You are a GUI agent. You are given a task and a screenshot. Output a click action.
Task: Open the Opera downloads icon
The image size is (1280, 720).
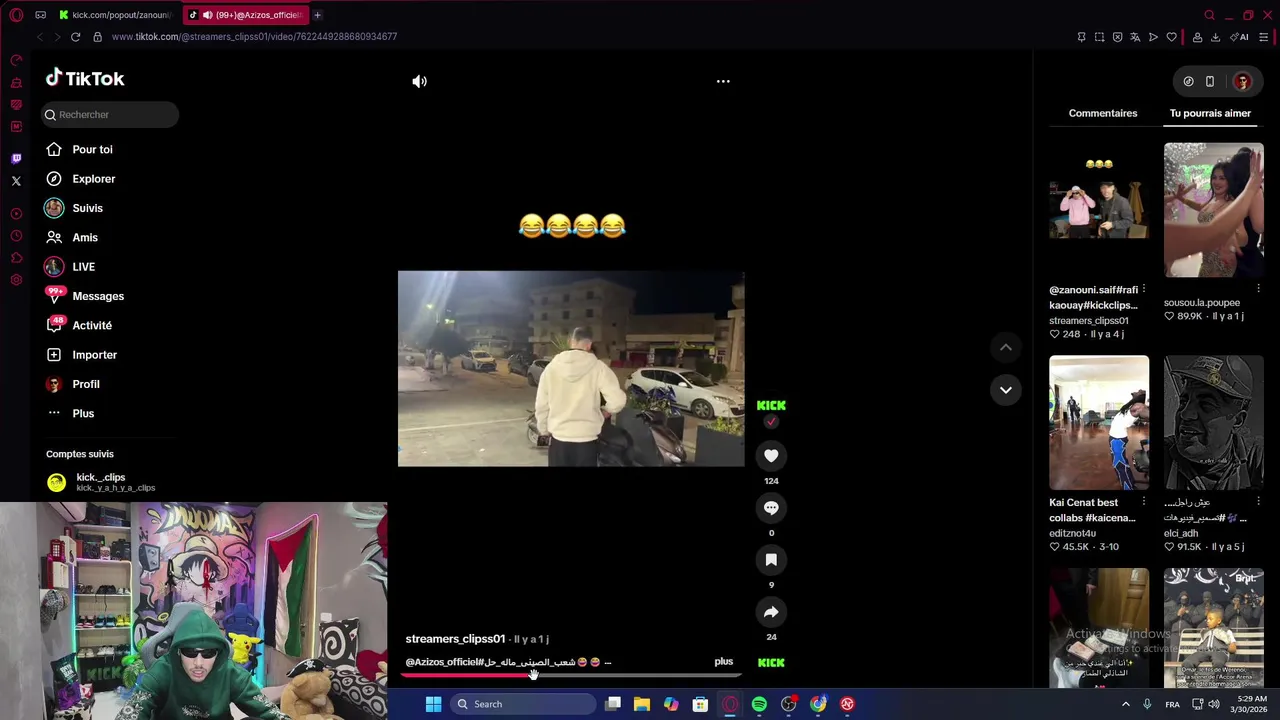coord(1215,37)
